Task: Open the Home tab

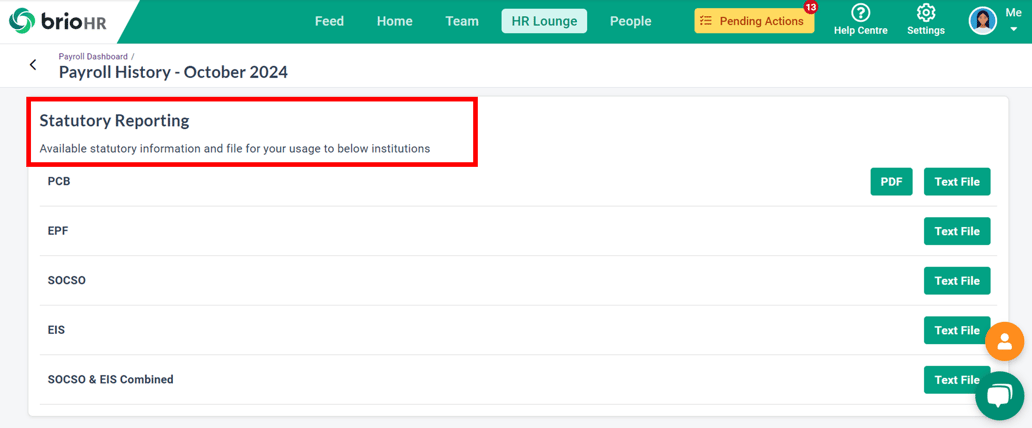Action: tap(394, 21)
